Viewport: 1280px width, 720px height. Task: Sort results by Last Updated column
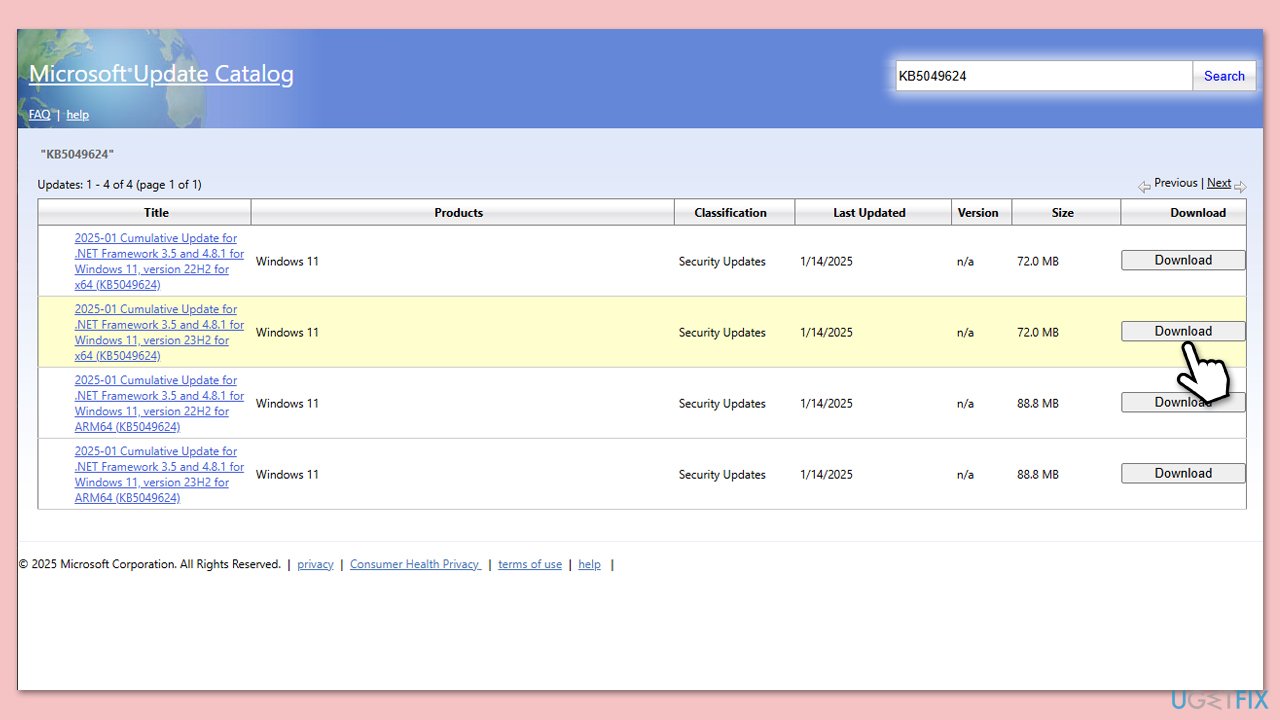(869, 213)
